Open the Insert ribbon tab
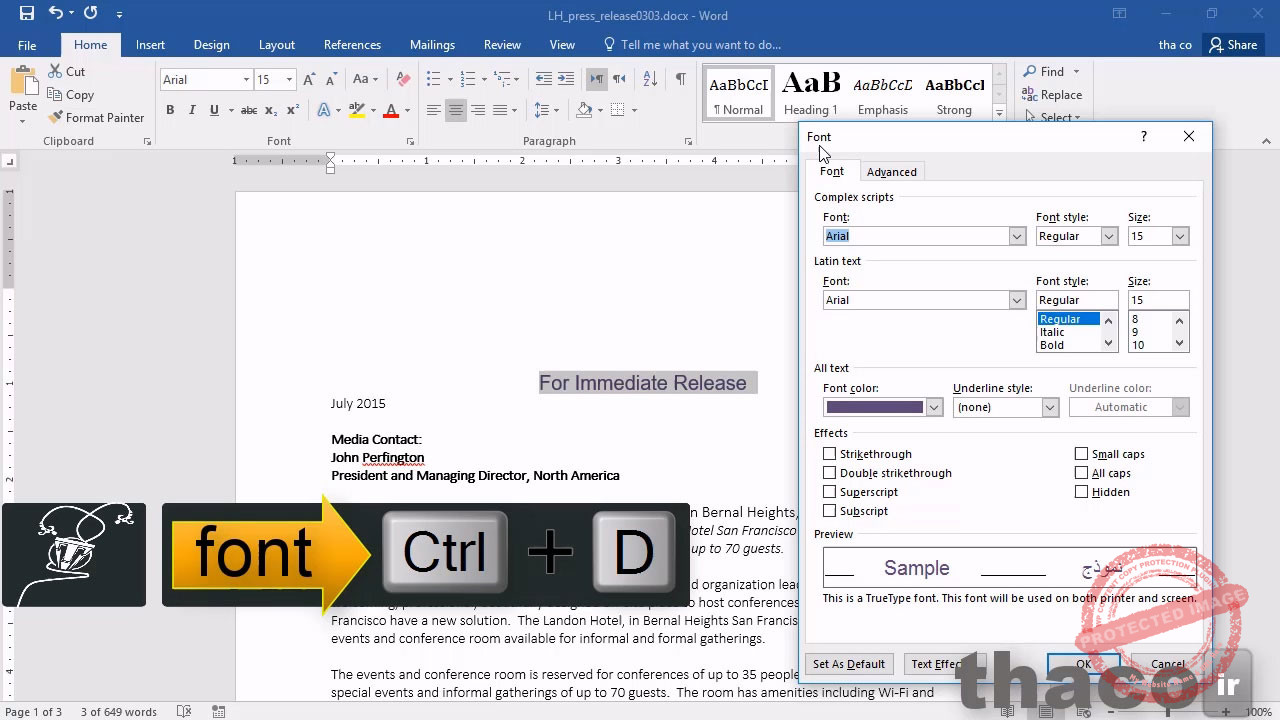1280x720 pixels. tap(150, 45)
